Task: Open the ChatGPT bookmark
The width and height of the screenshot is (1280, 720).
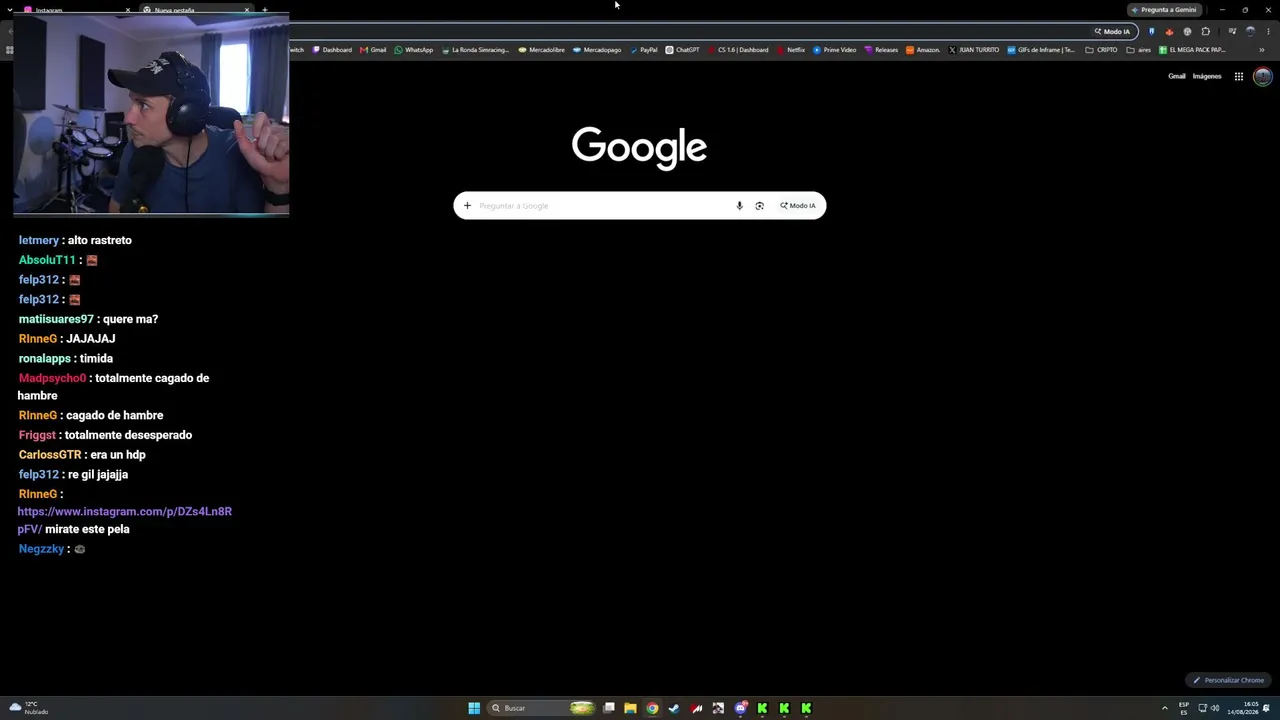Action: 683,50
